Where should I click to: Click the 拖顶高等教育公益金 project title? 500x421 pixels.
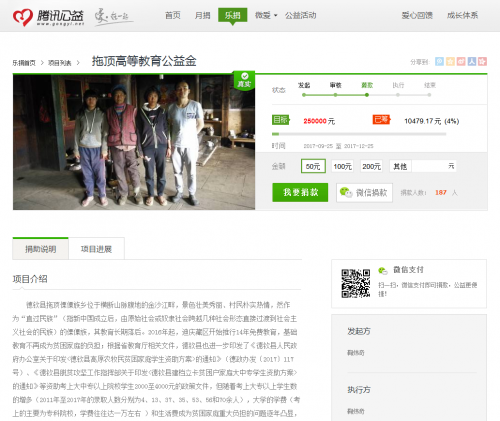click(144, 61)
